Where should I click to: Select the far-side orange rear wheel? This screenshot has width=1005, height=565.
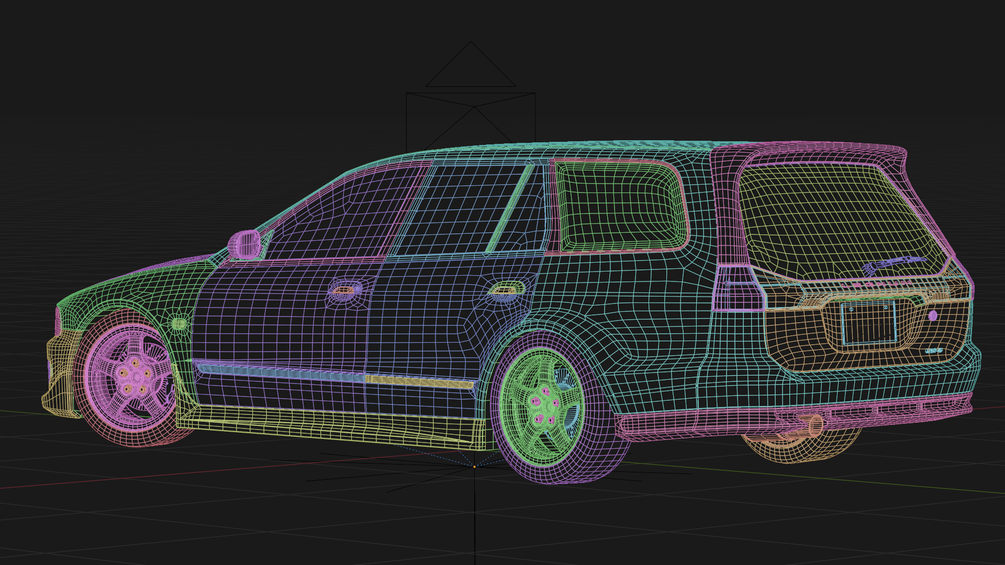[x=802, y=446]
